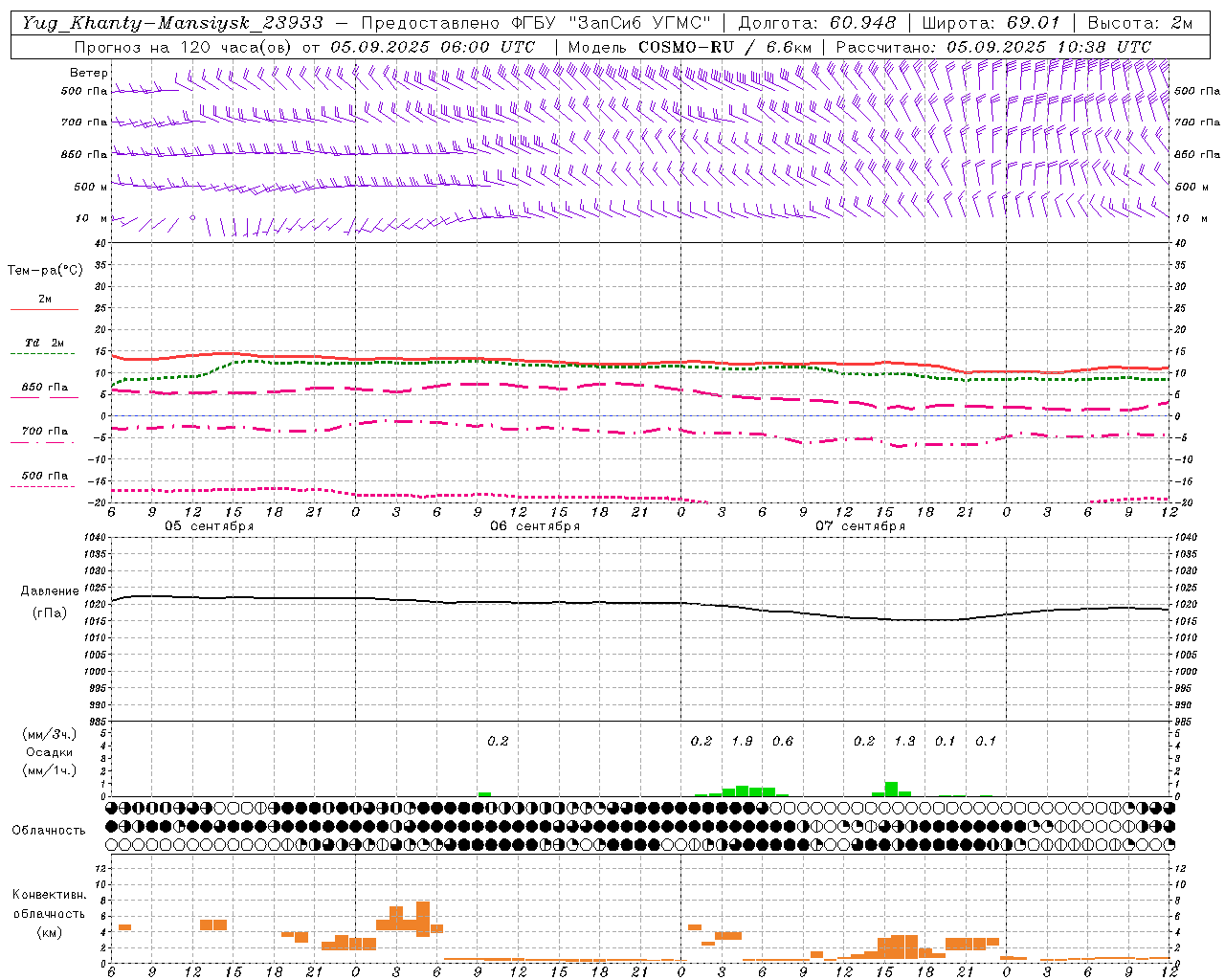Click the '07 сентября' date label
The height and width of the screenshot is (980, 1225).
pos(859,526)
